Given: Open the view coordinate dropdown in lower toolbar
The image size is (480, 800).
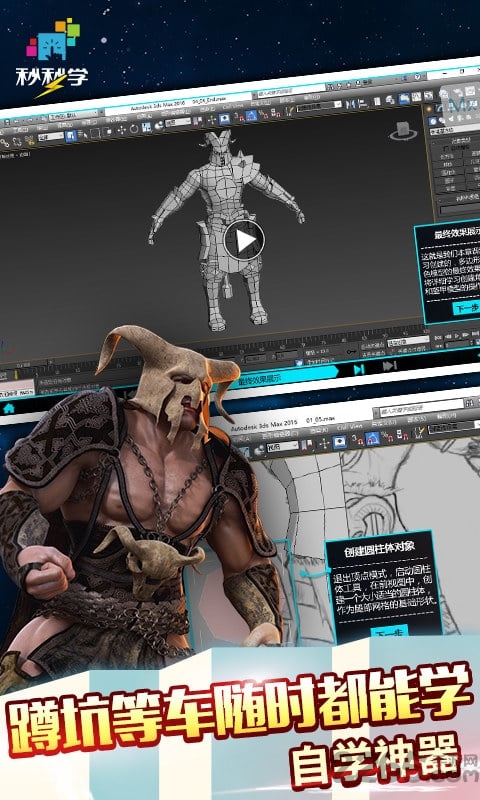Looking at the screenshot, I should pyautogui.click(x=282, y=447).
